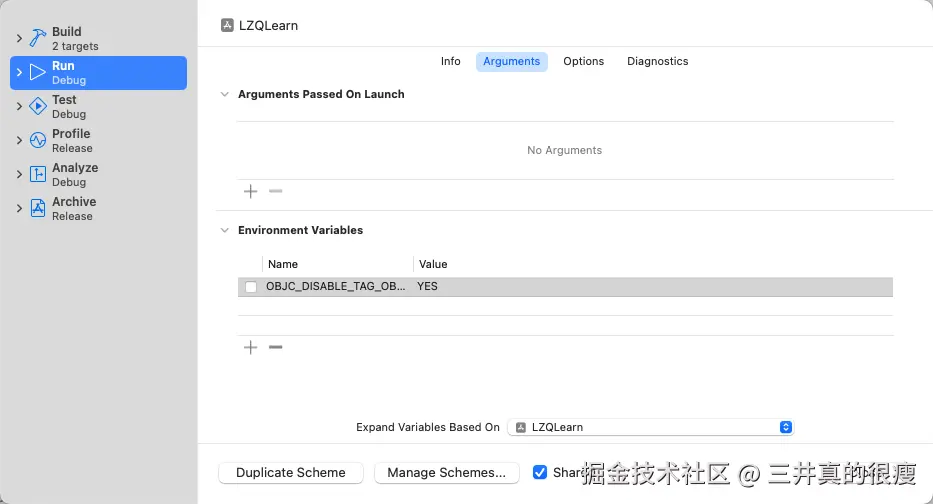Toggle the Shared scheme checkbox
Screen dimensions: 933x504
point(540,472)
